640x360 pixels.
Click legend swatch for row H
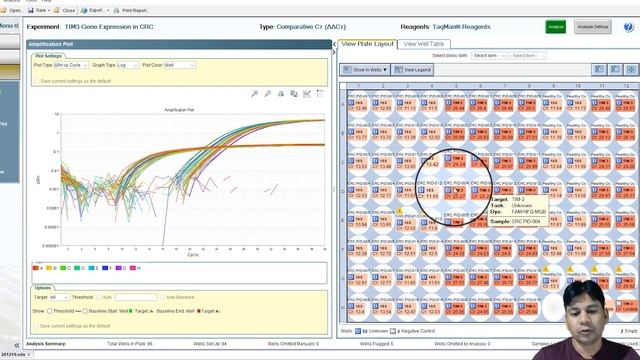coord(132,268)
